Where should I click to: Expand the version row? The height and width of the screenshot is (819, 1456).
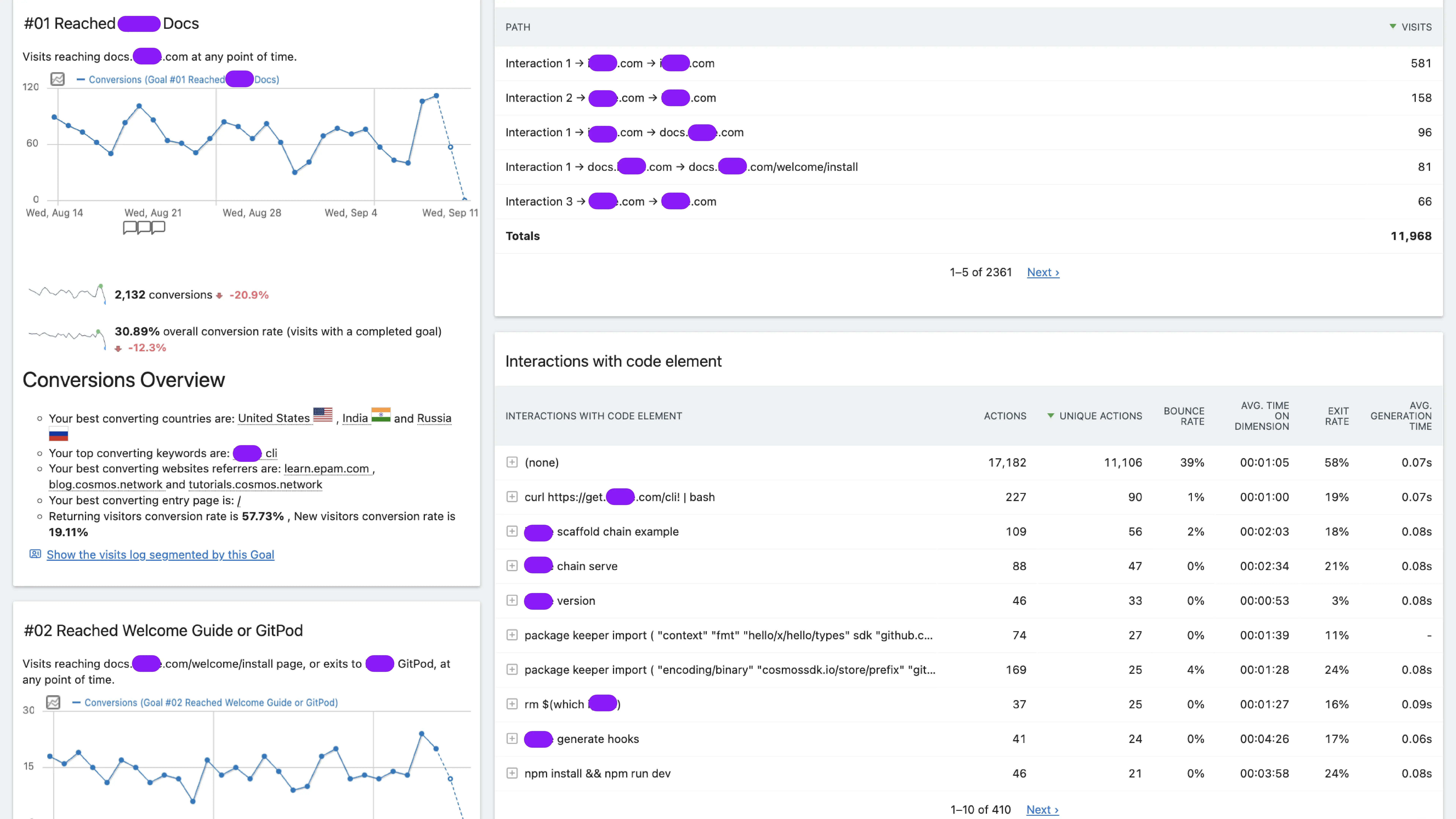(x=512, y=600)
